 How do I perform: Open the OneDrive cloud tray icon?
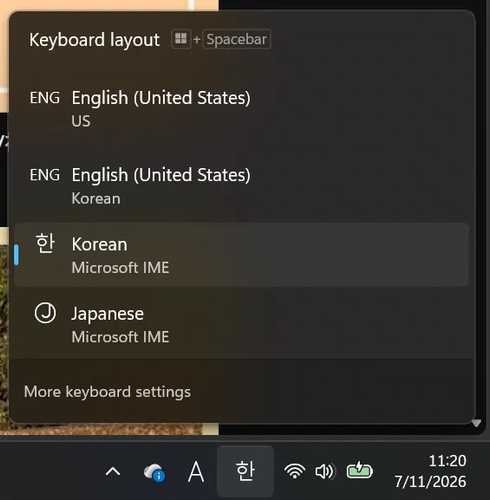pyautogui.click(x=154, y=472)
